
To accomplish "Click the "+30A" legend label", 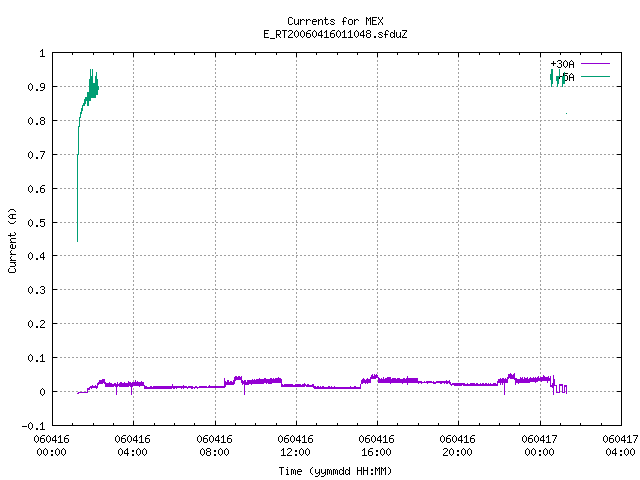I will click(562, 64).
